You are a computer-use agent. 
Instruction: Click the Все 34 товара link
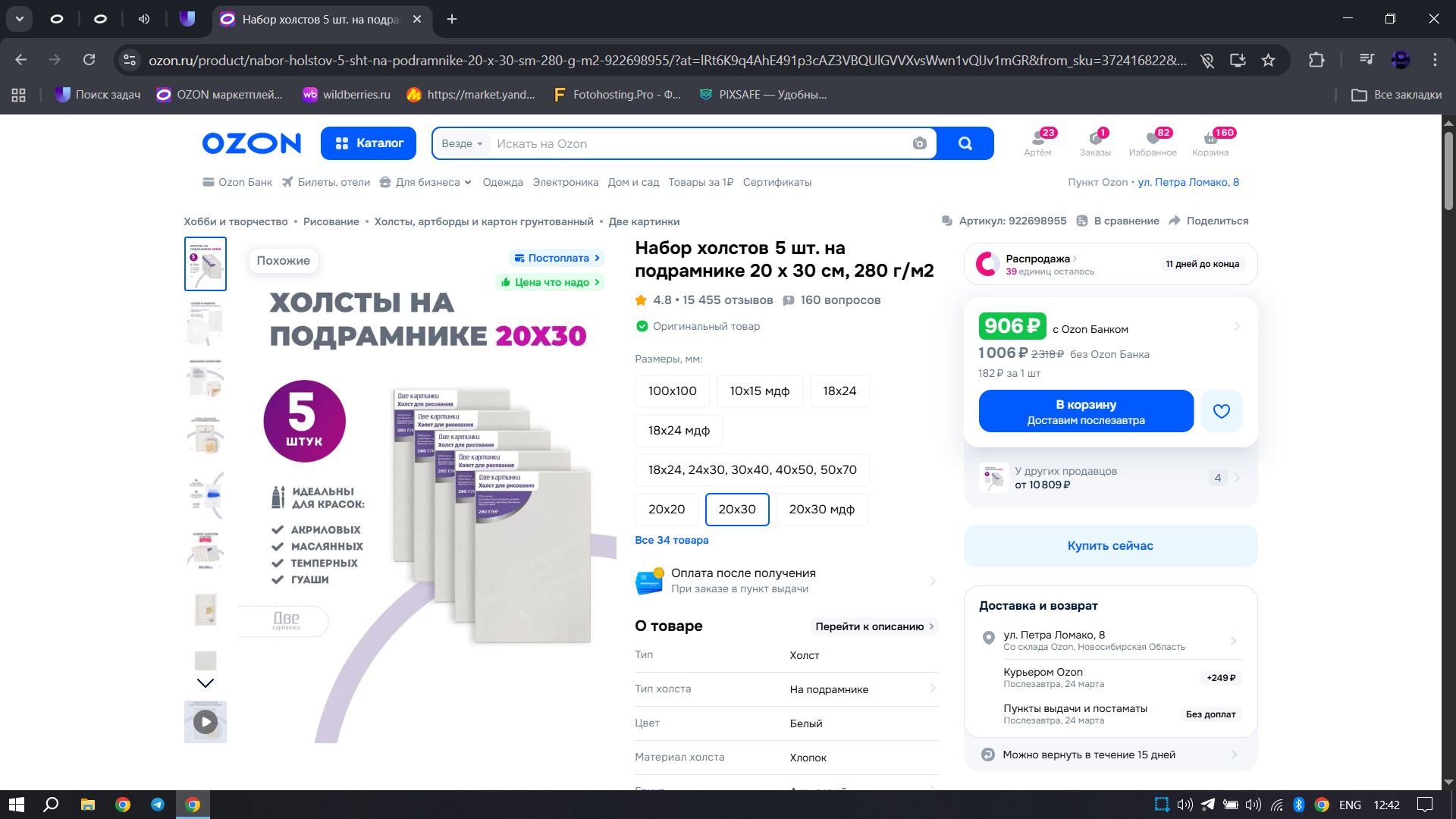click(671, 540)
